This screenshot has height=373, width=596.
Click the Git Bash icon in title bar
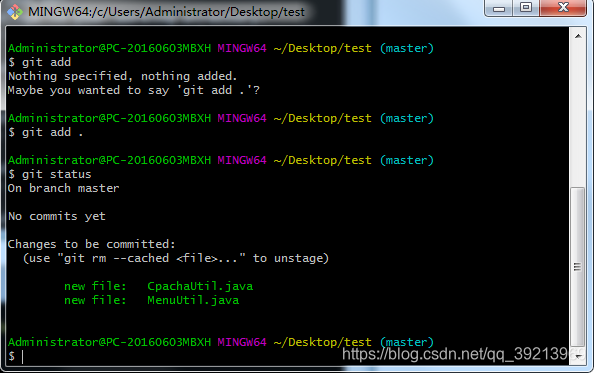coord(14,12)
